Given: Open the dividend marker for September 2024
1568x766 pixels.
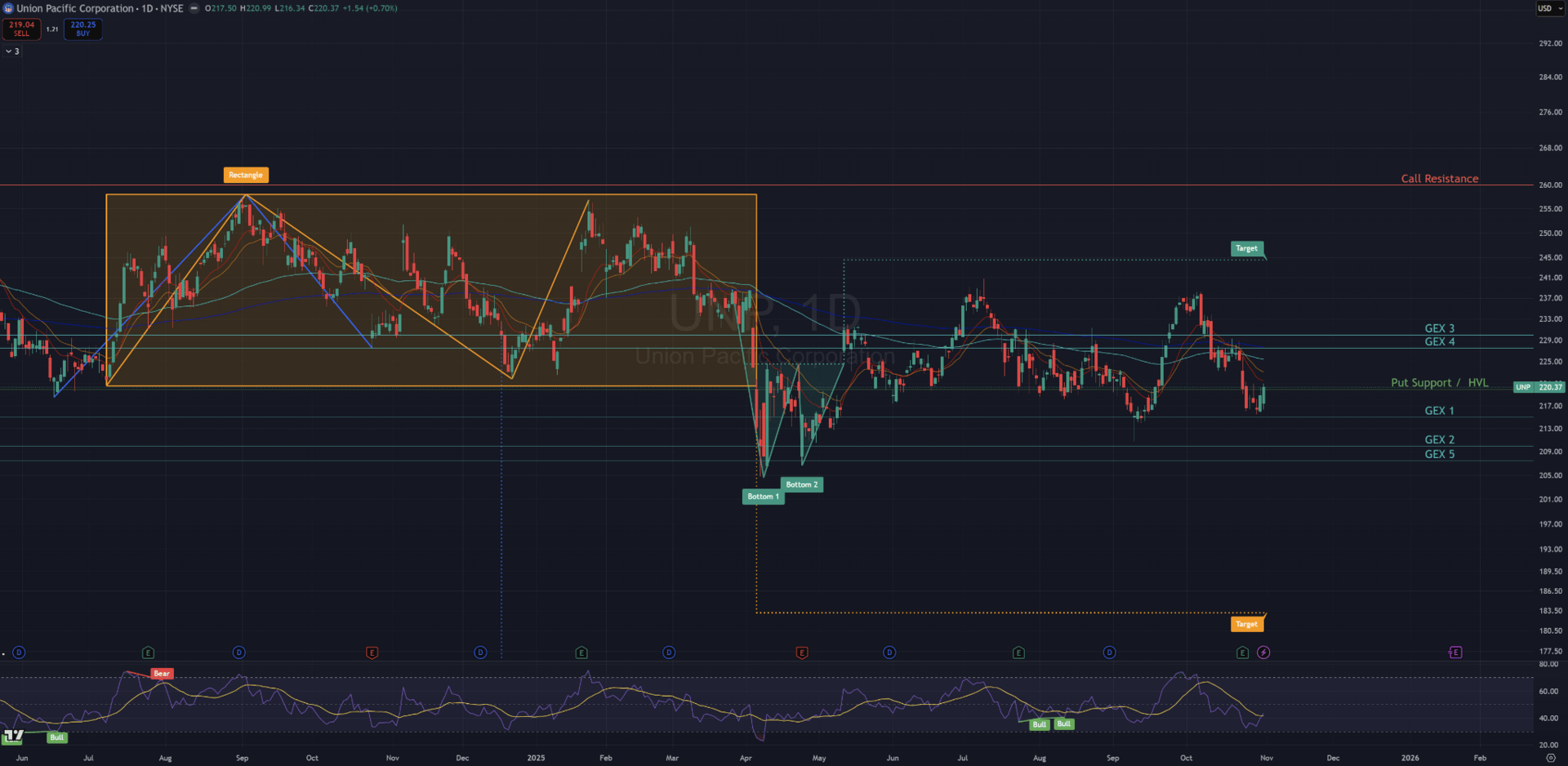Looking at the screenshot, I should (239, 652).
